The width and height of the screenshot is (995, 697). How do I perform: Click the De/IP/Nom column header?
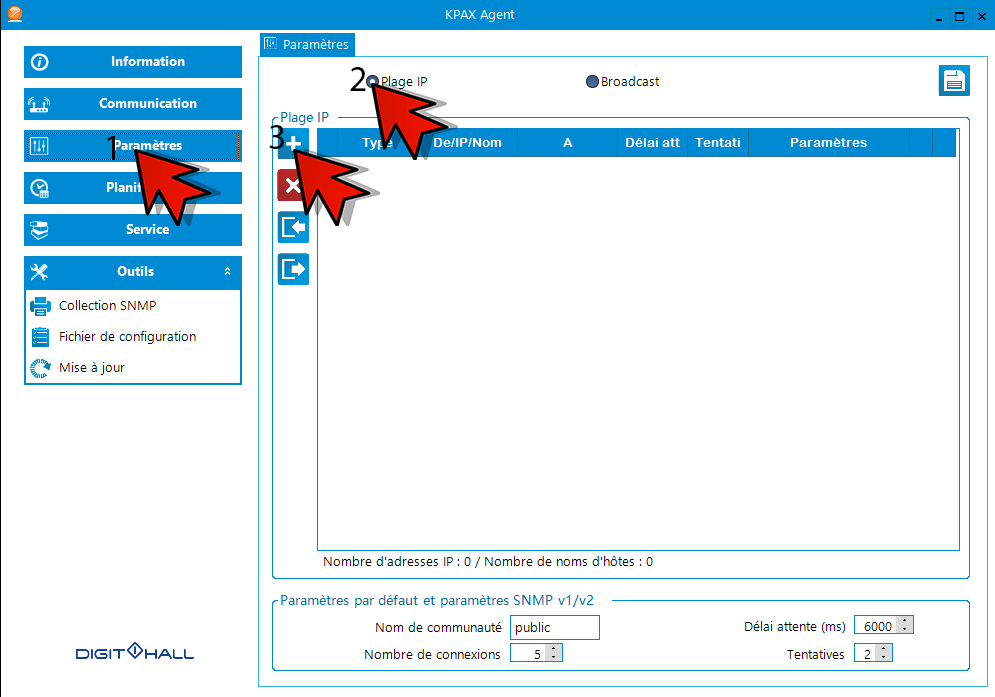[x=468, y=143]
